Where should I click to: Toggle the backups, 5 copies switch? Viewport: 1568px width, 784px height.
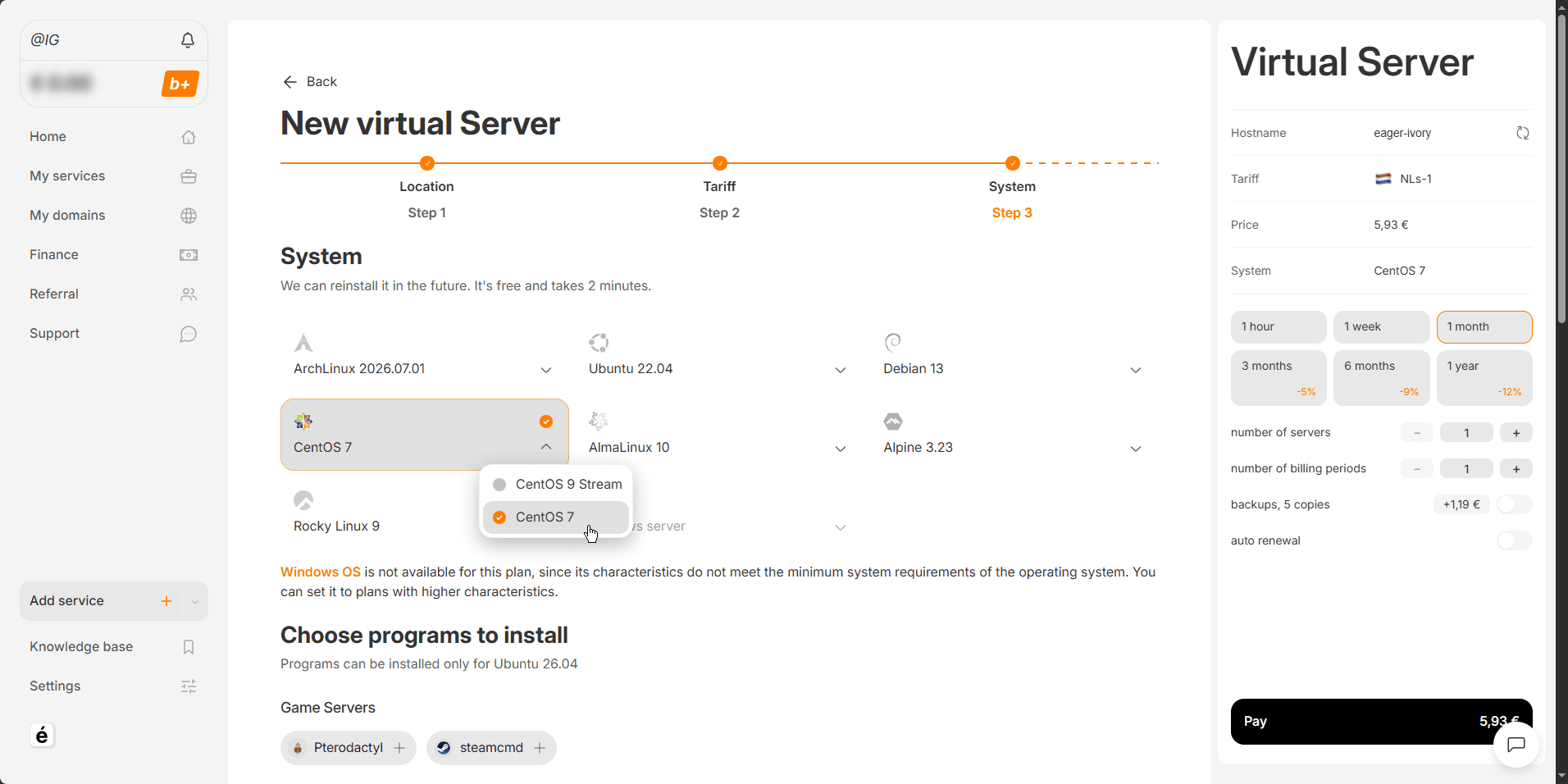1514,504
